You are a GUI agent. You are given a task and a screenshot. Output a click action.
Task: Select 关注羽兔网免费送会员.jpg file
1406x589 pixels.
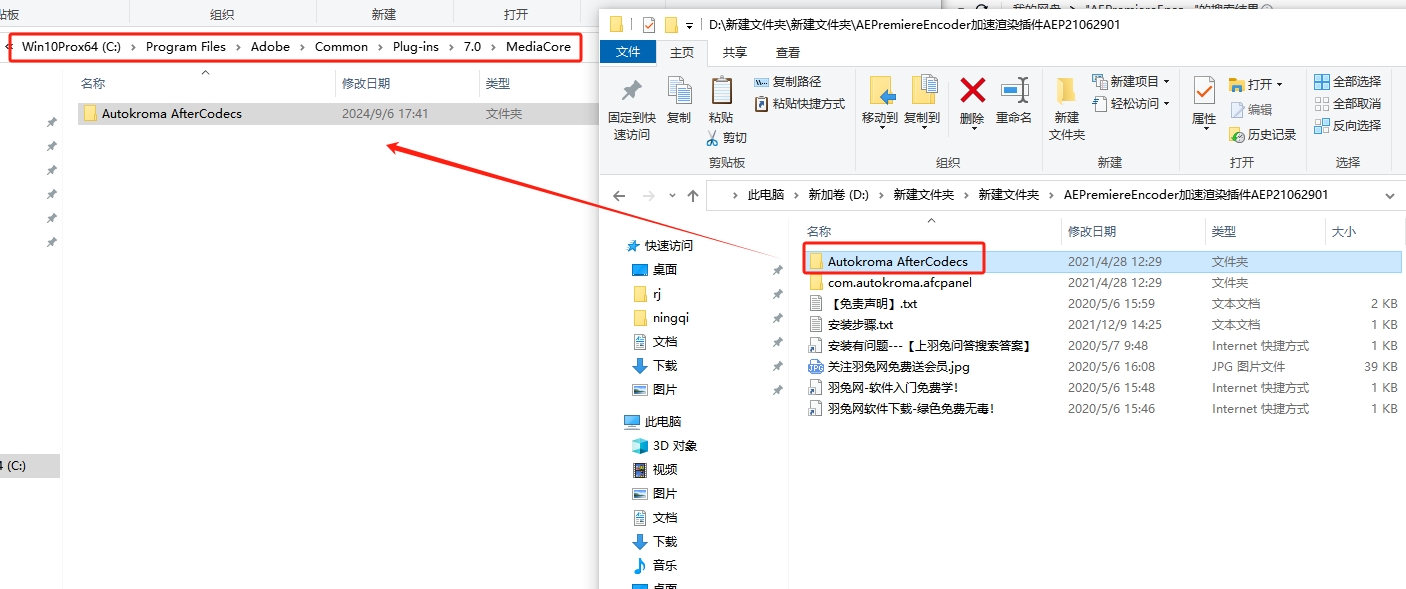point(1104,366)
